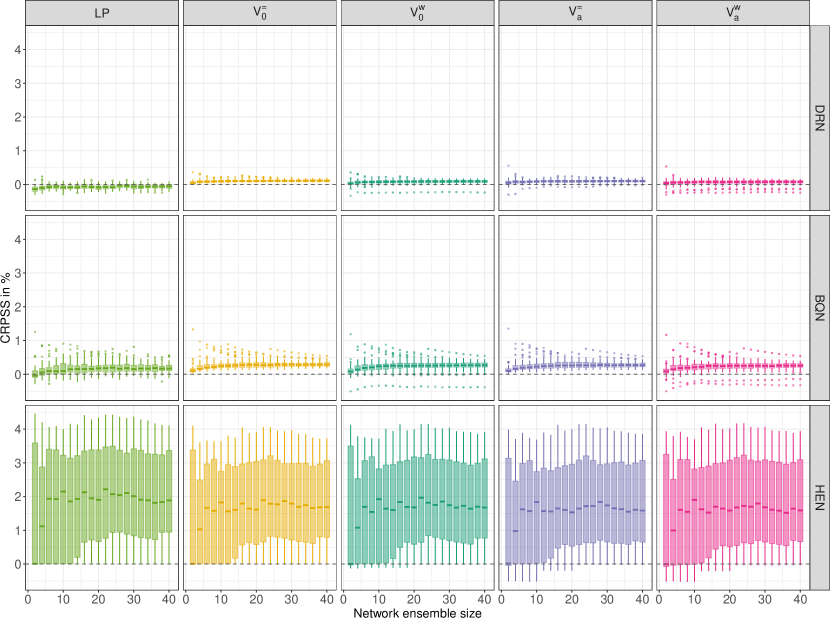
Task: Click the V0 w column header
Action: pyautogui.click(x=417, y=13)
